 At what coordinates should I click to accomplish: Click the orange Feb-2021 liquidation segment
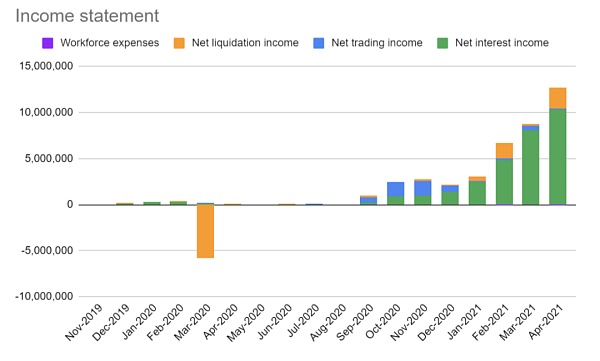pos(504,150)
